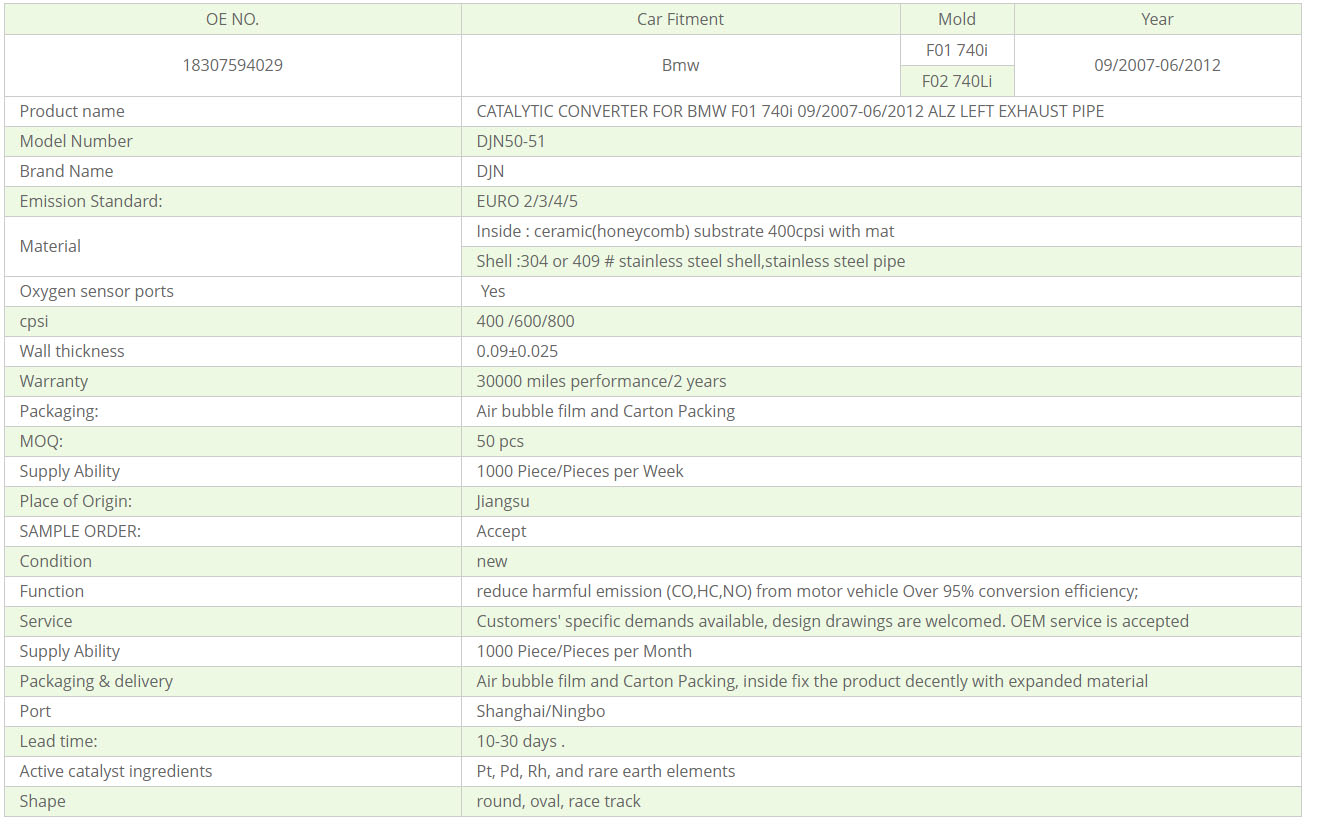Click the OE NO. column header

pos(232,19)
